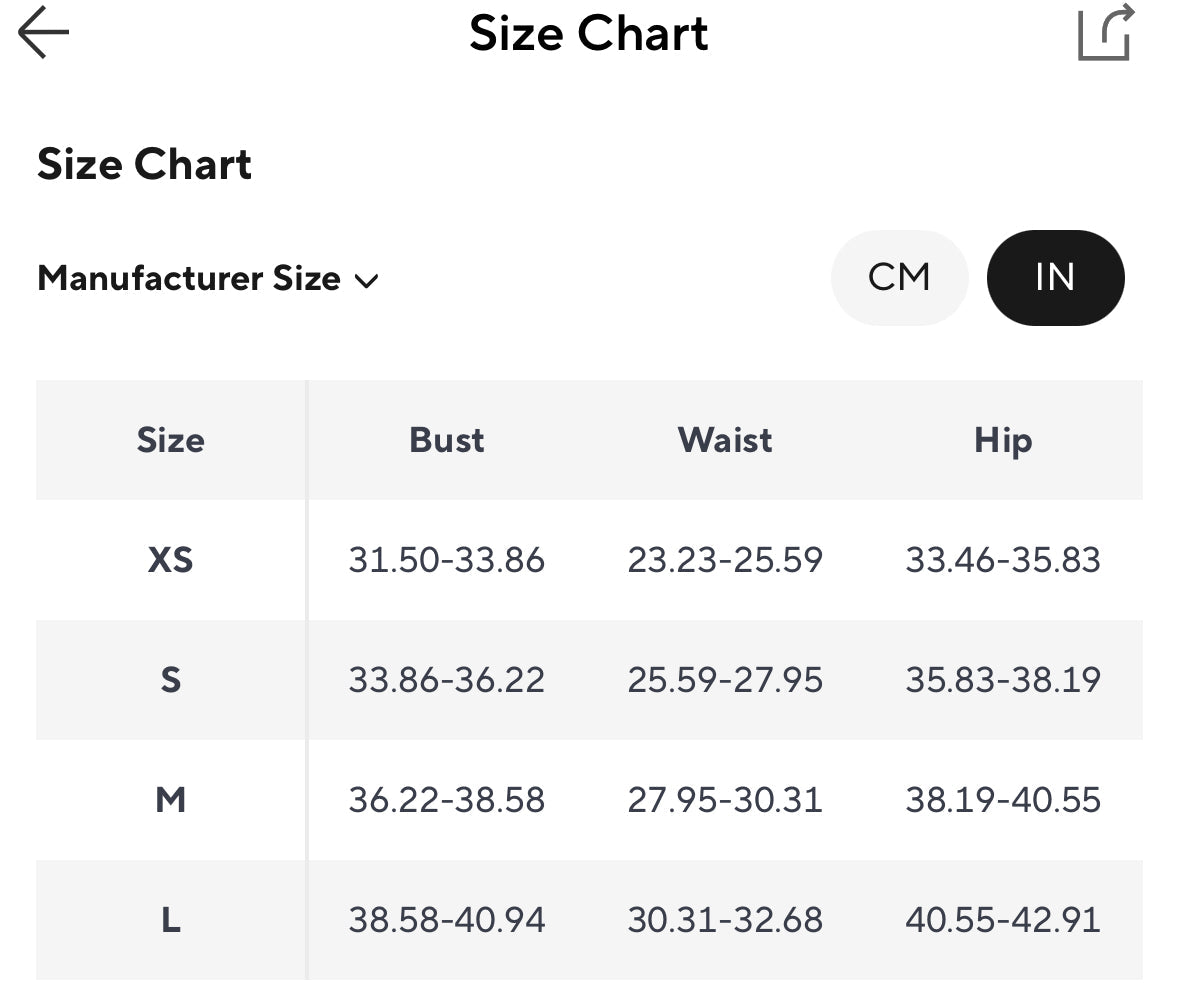Tap the back arrow icon
This screenshot has width=1179, height=983.
coord(44,33)
